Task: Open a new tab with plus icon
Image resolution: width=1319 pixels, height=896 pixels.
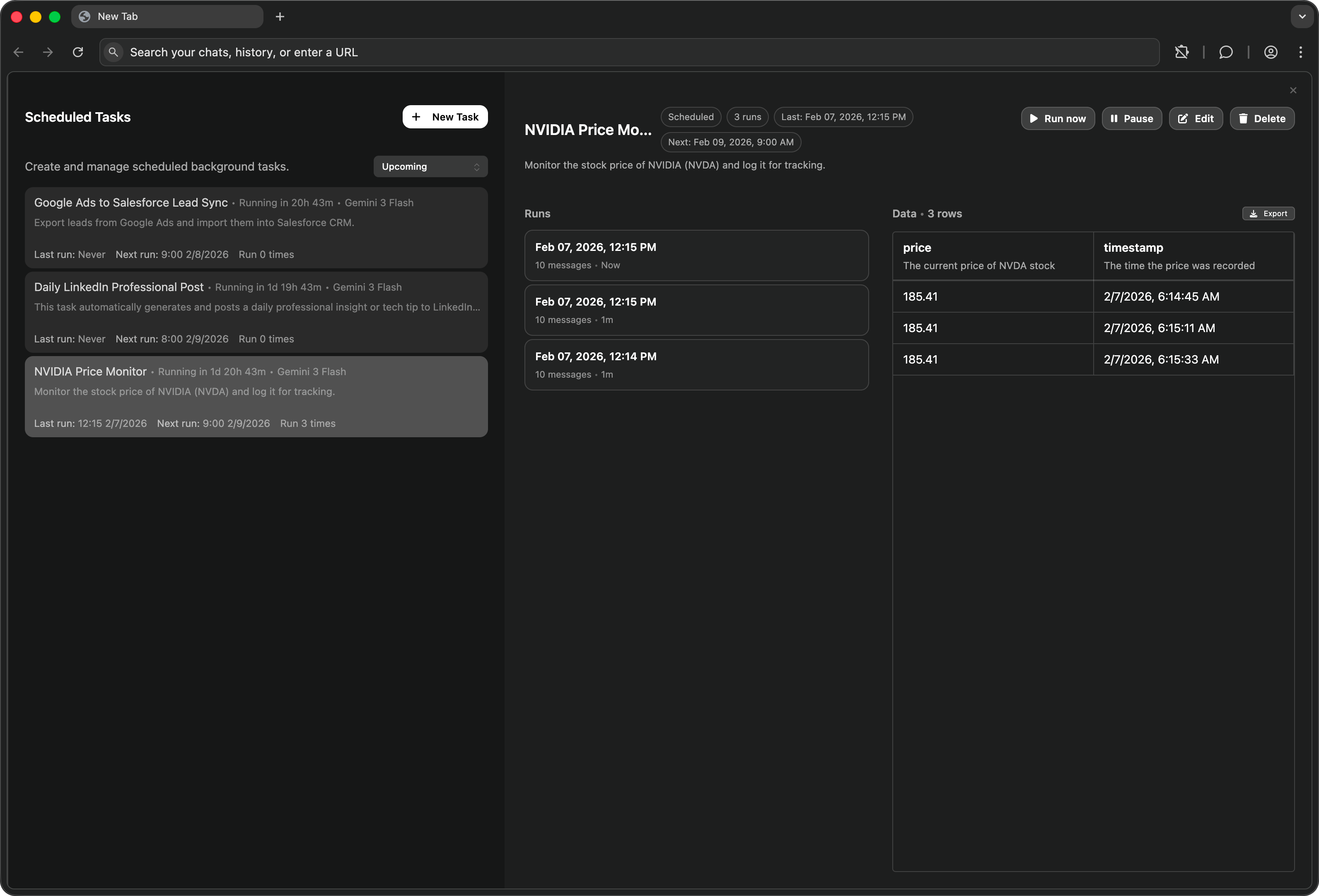Action: point(280,17)
